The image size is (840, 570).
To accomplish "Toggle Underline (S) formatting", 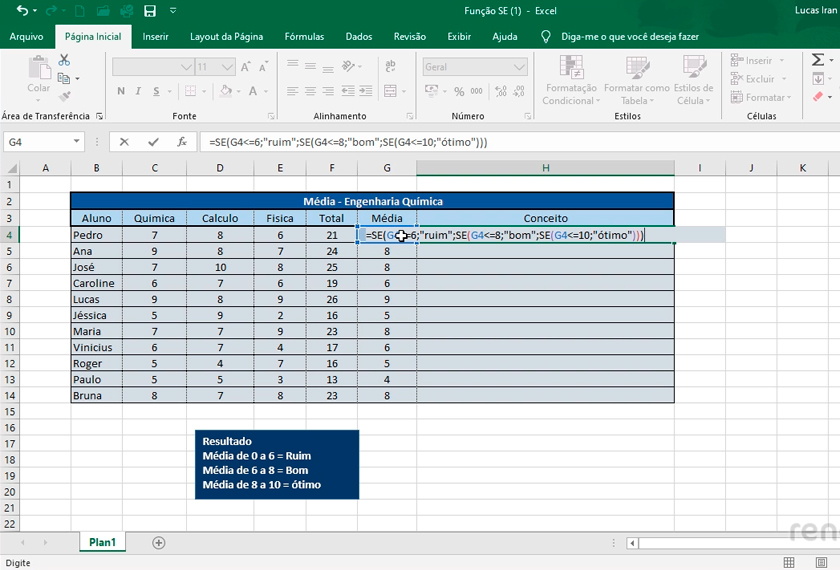I will pyautogui.click(x=157, y=91).
